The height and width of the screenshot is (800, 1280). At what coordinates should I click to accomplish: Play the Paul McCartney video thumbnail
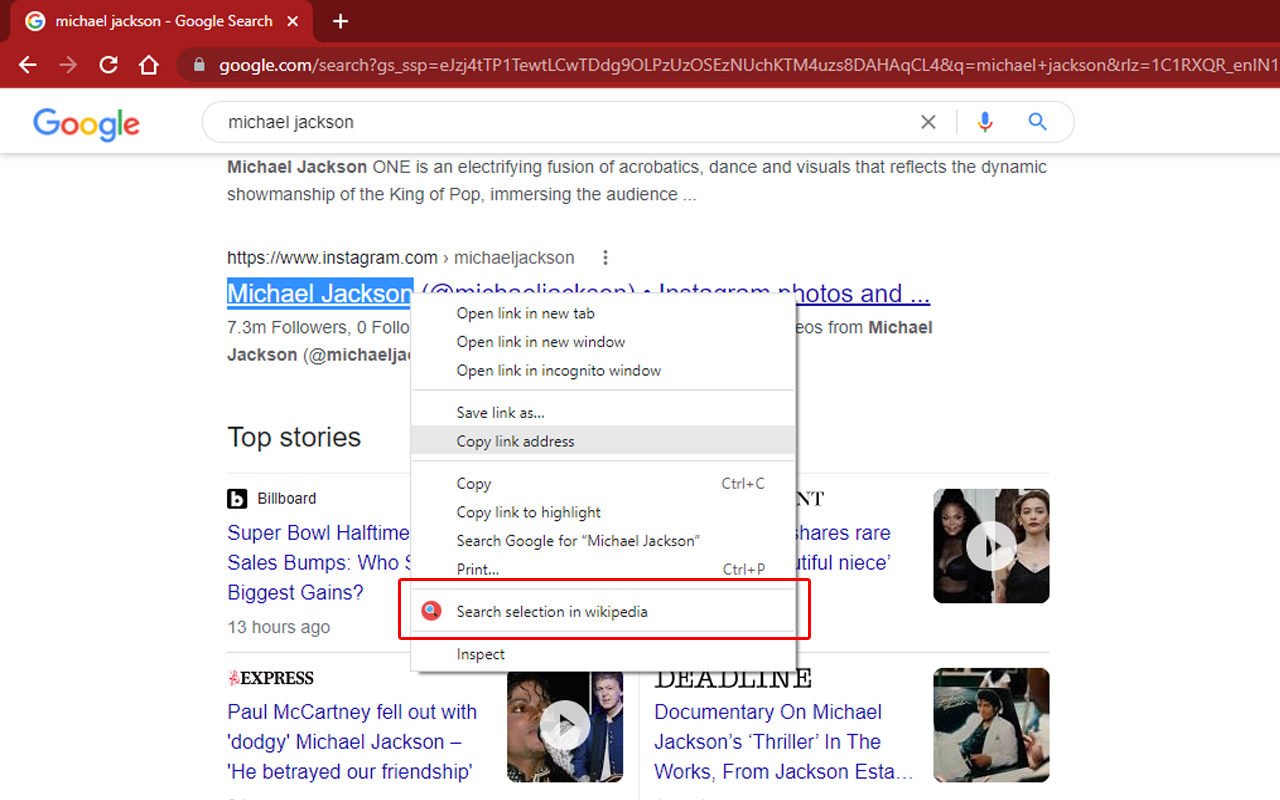[x=565, y=725]
